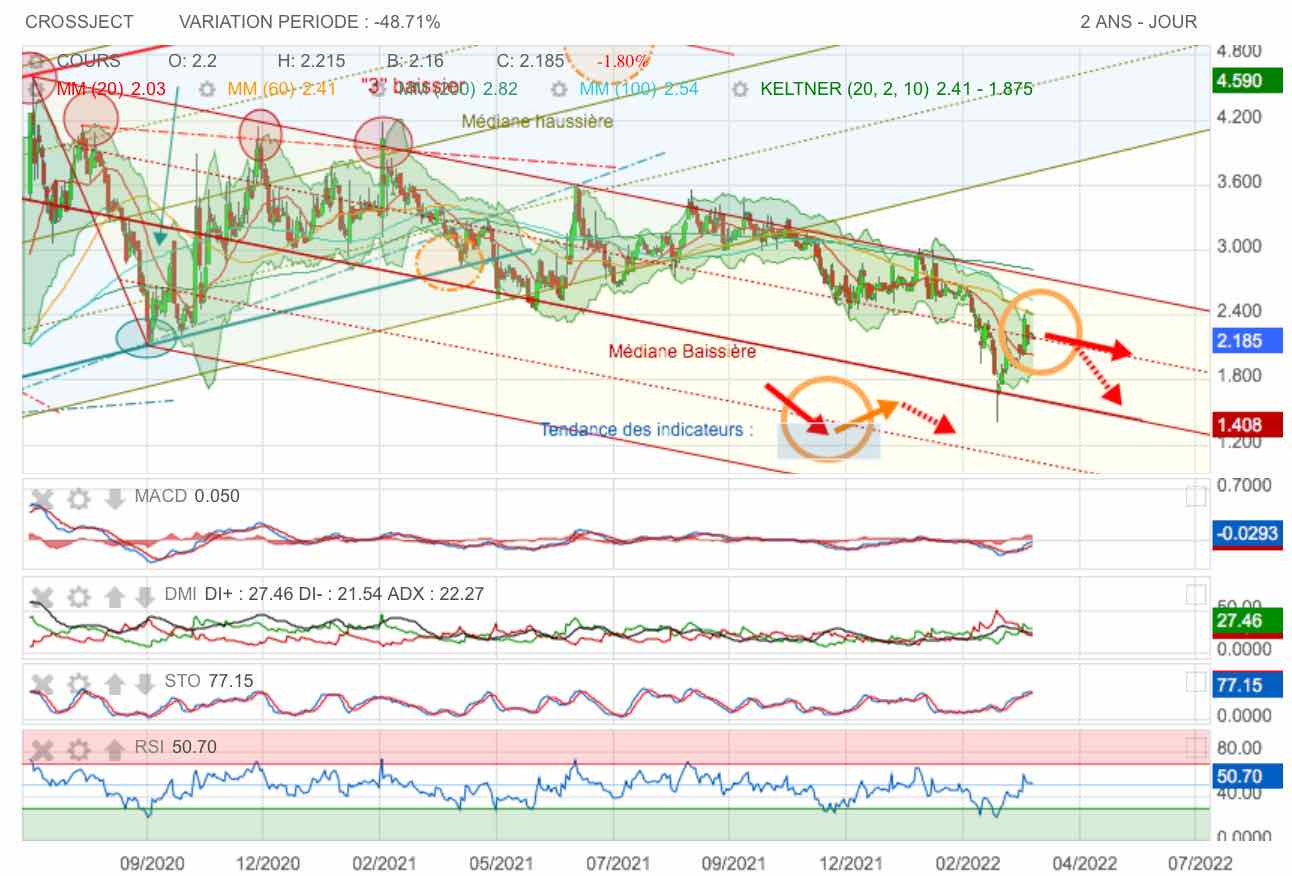Open STO settings gear icon

[78, 684]
